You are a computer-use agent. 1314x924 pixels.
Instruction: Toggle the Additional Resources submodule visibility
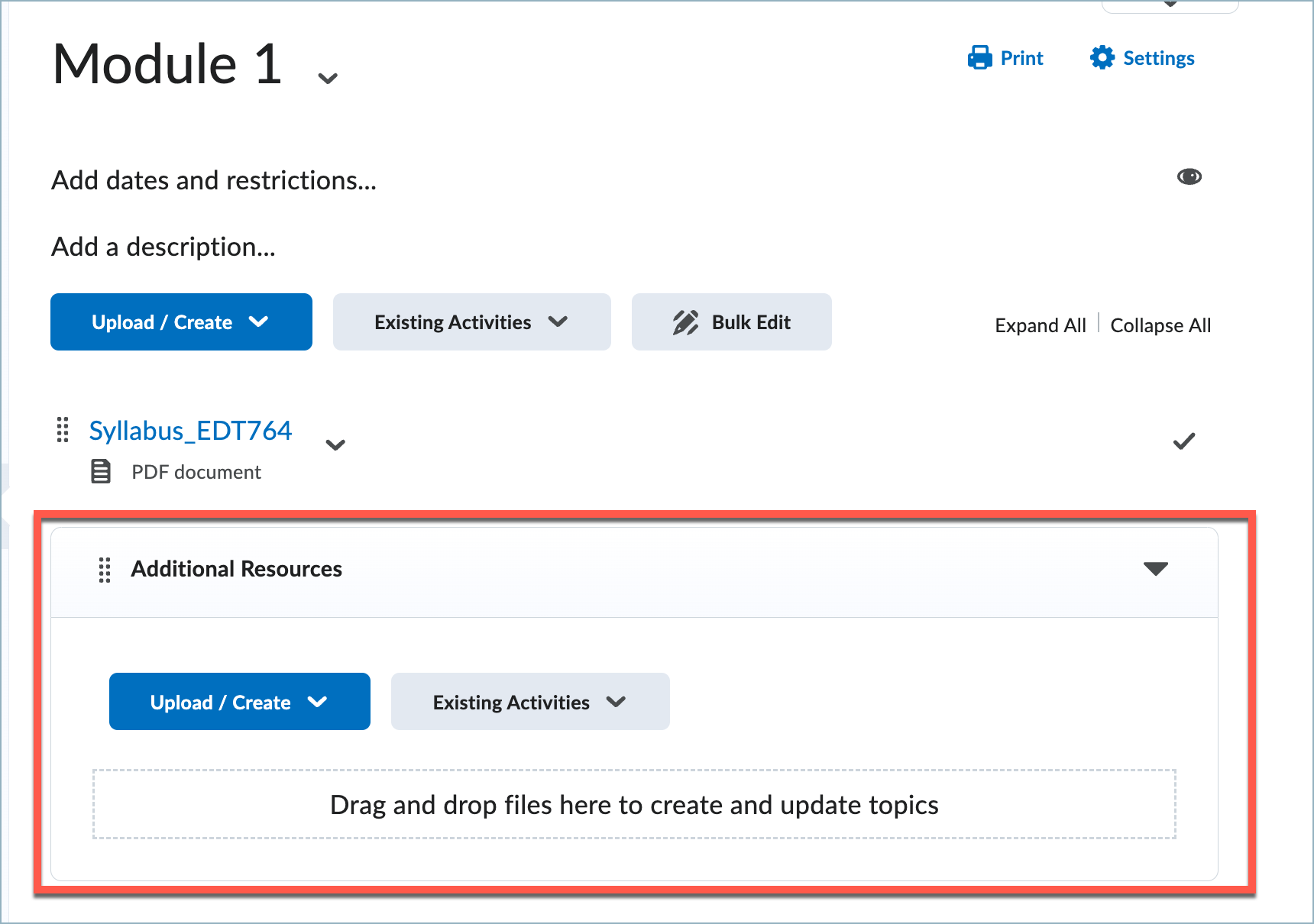(1156, 569)
